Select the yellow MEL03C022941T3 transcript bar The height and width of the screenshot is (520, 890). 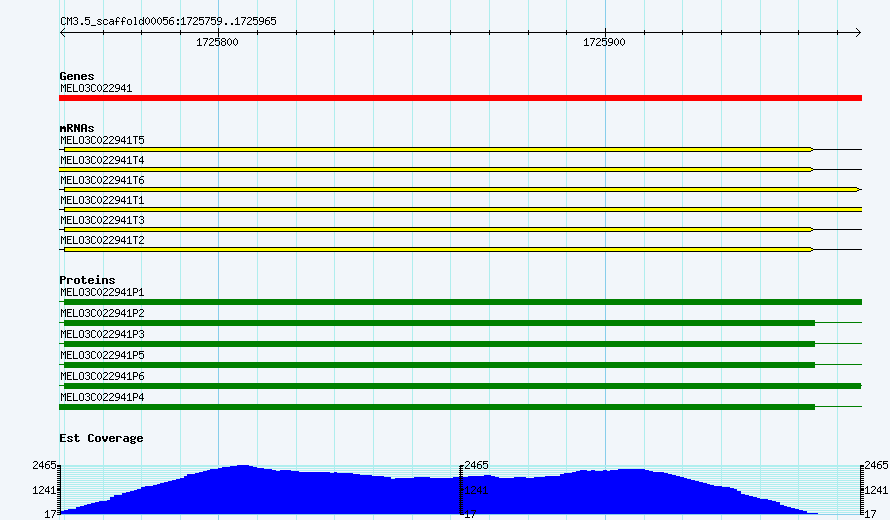438,229
